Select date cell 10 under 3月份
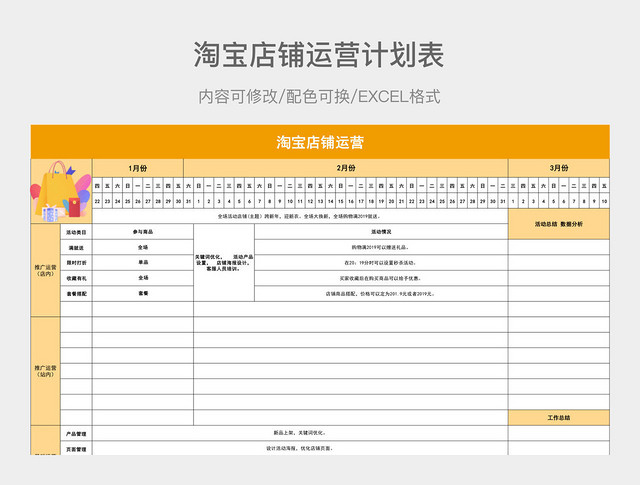Viewport: 640px width, 485px height. (x=604, y=201)
